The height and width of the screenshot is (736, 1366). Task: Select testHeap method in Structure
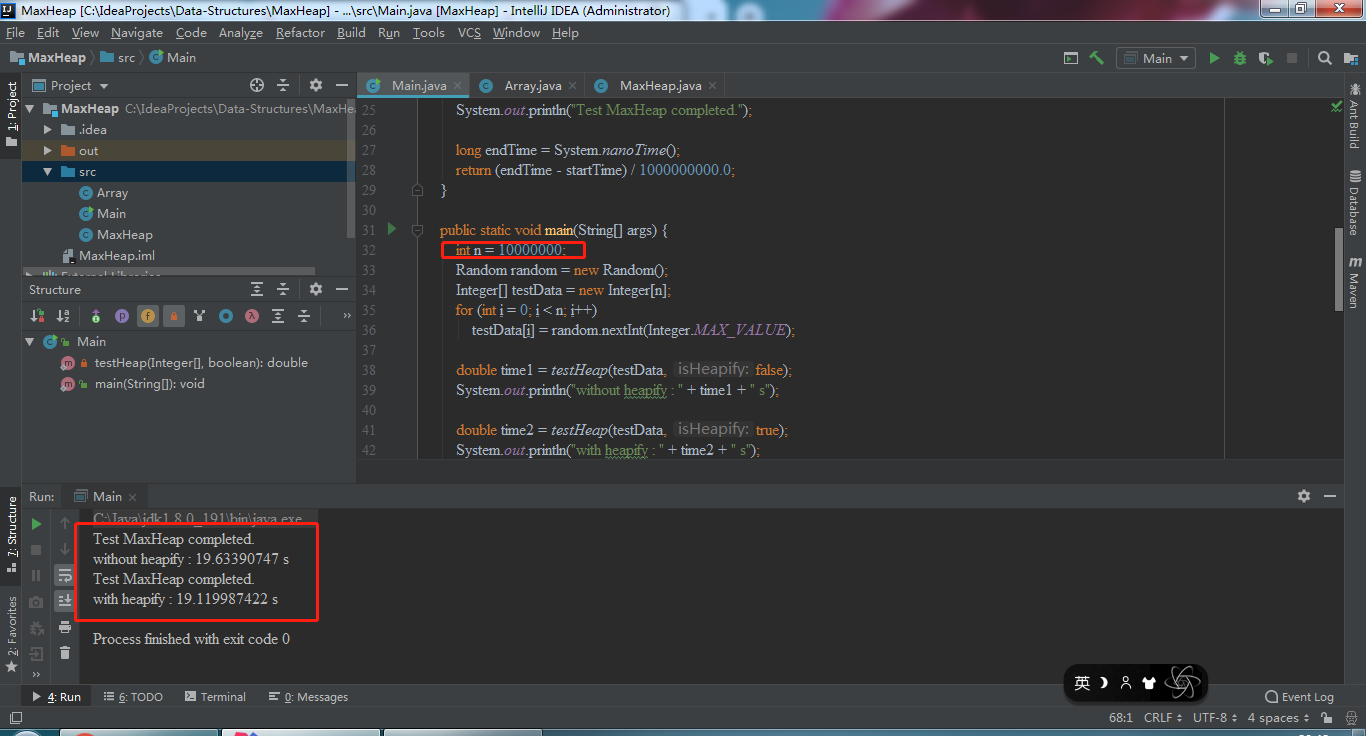pos(201,363)
